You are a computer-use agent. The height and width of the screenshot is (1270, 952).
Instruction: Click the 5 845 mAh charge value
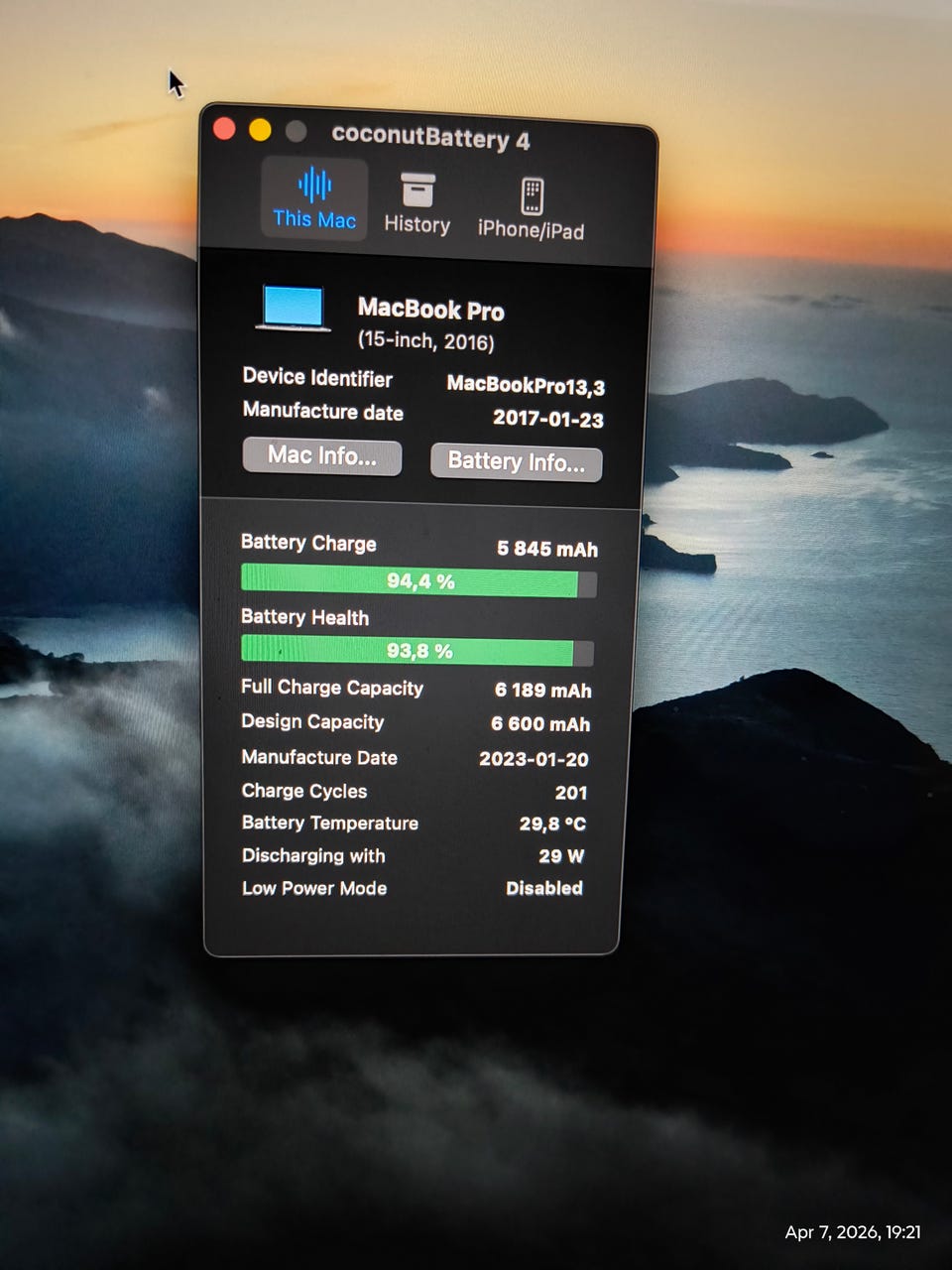[547, 549]
